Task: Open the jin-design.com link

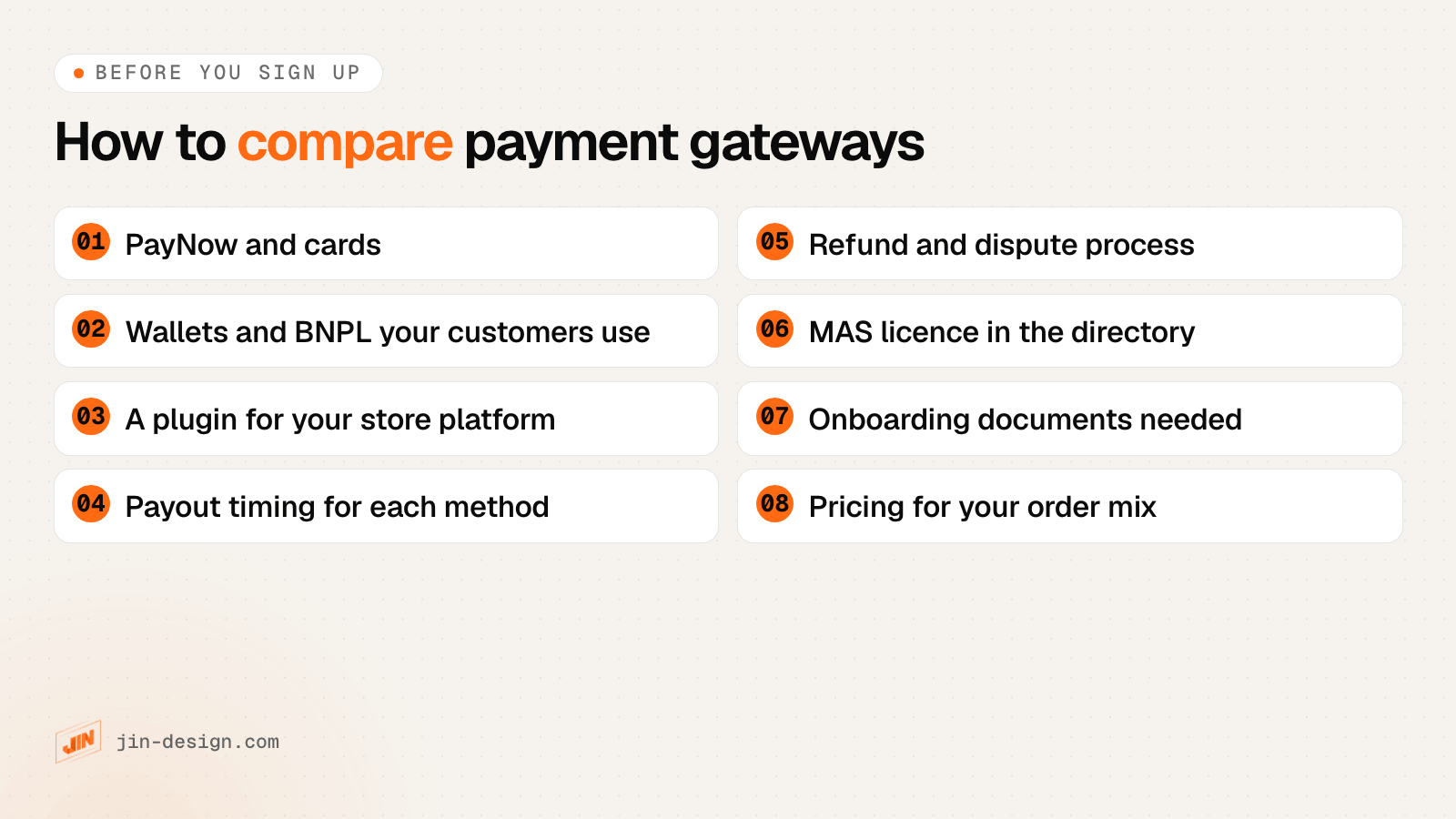Action: click(x=197, y=742)
